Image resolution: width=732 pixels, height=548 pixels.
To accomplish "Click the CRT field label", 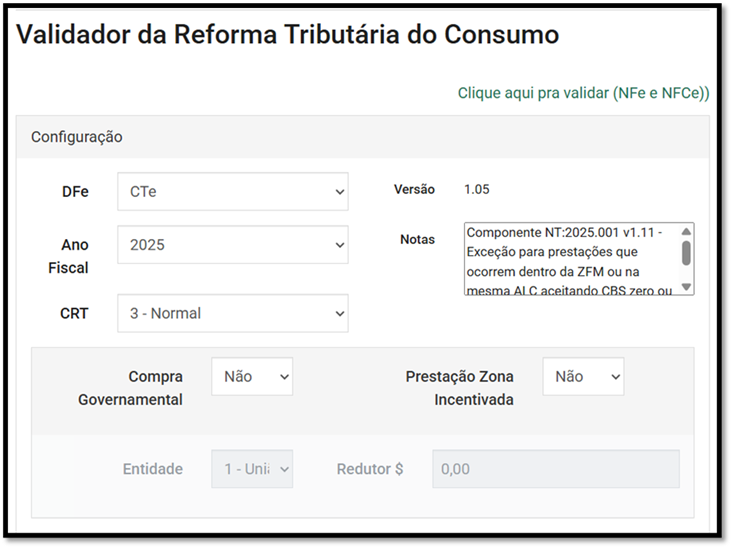I will [x=74, y=313].
